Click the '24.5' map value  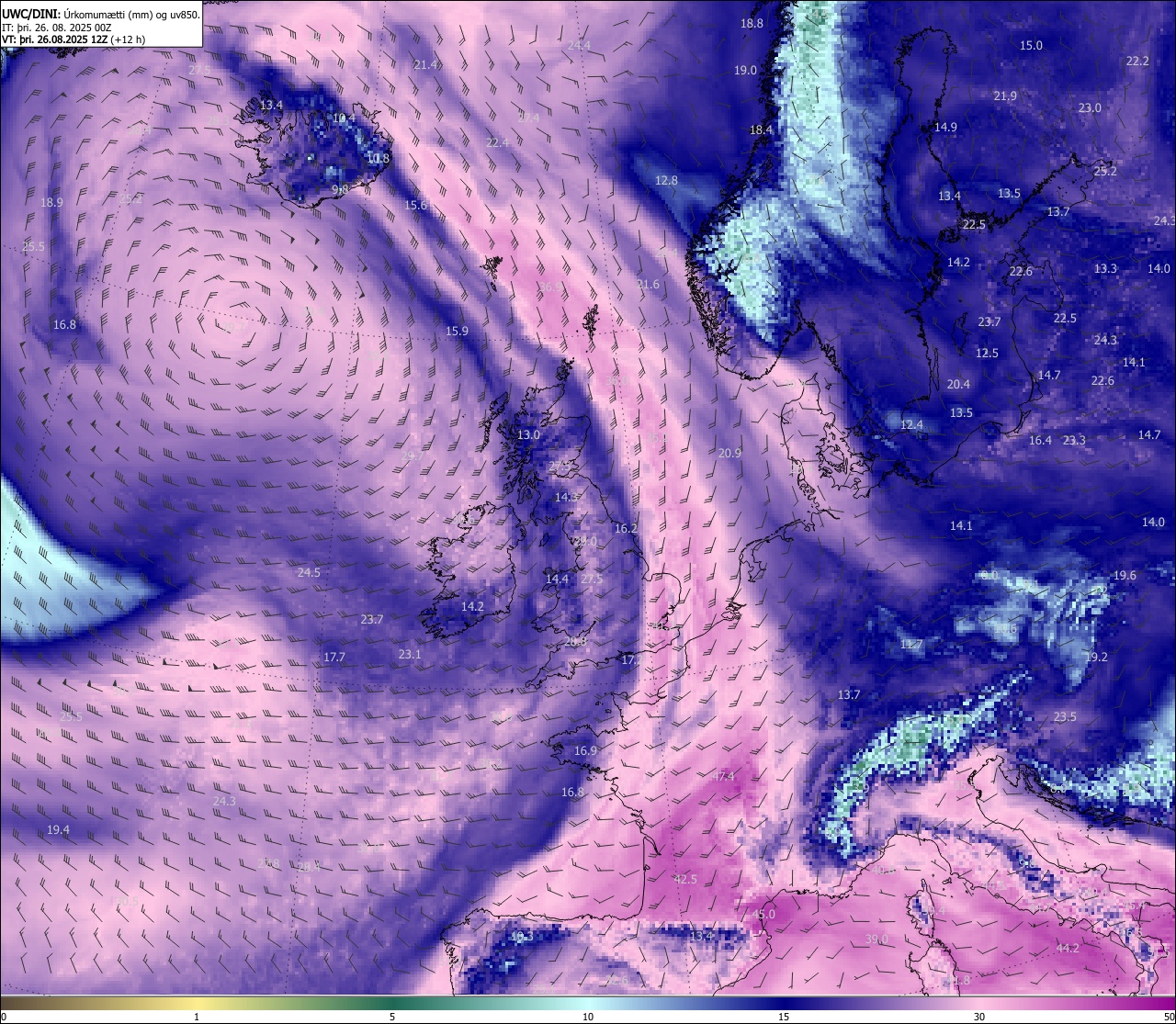coord(309,573)
